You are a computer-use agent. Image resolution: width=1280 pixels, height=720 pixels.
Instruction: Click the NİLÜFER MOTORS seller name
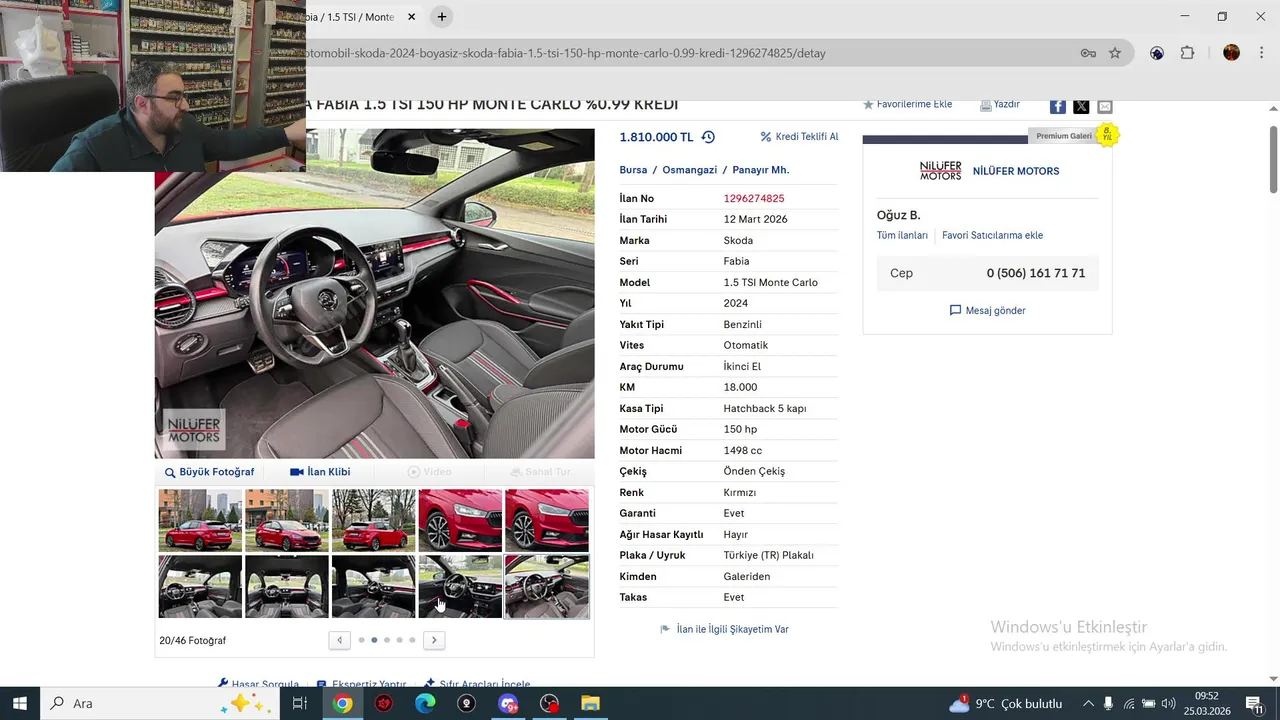coord(1016,171)
